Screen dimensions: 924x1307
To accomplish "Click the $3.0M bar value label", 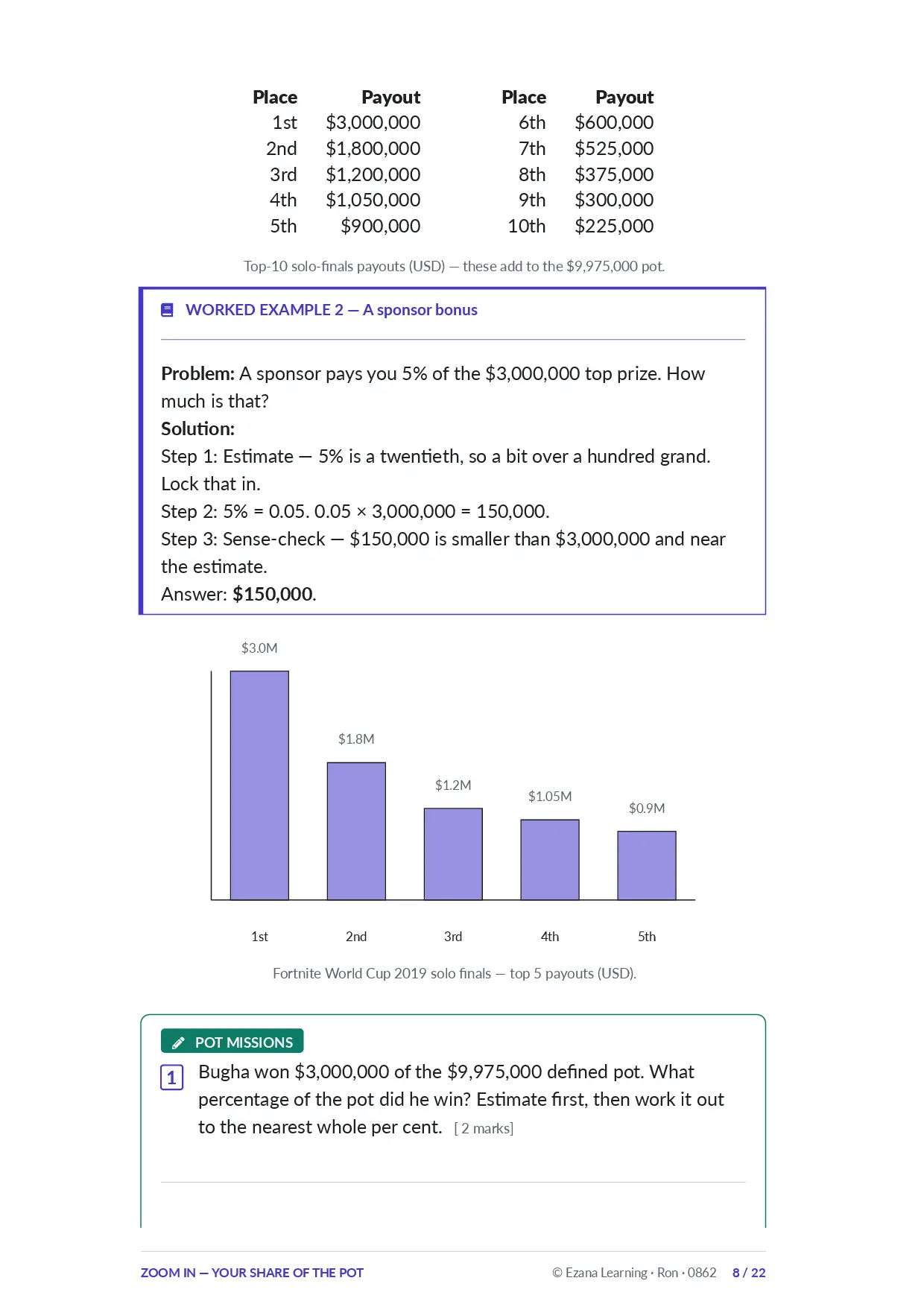I will click(259, 648).
